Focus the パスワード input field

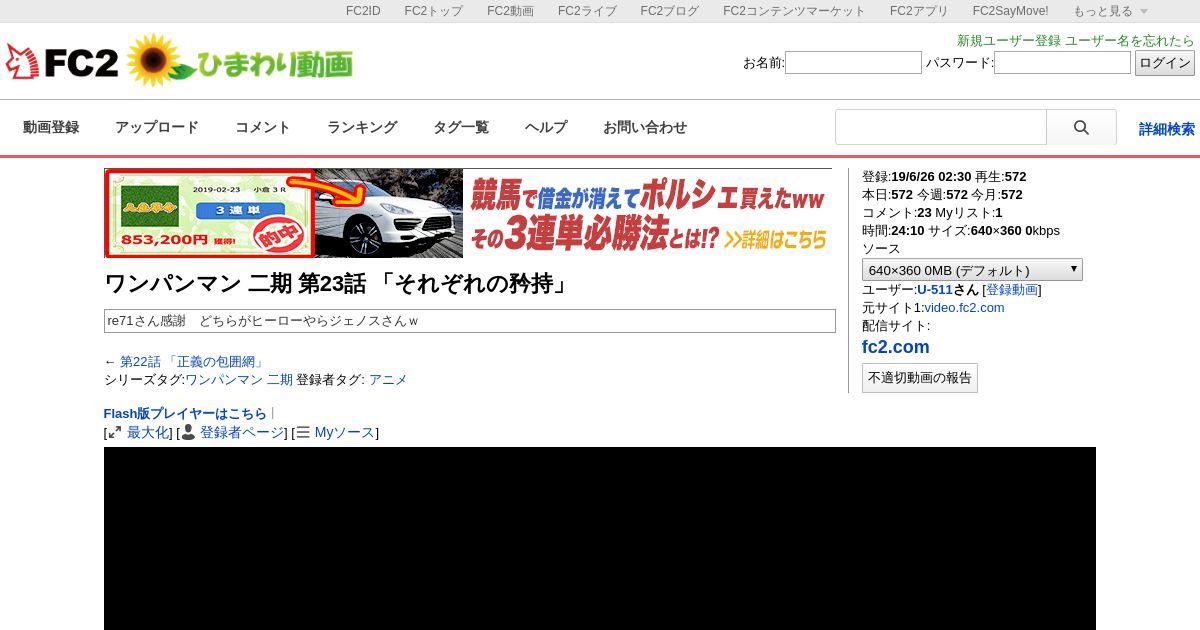tap(1062, 63)
